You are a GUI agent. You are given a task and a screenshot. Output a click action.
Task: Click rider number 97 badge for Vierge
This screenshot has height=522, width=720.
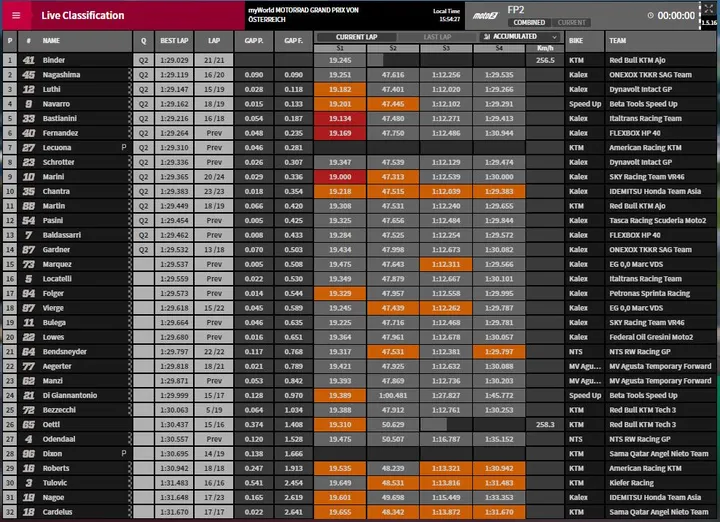[x=28, y=308]
